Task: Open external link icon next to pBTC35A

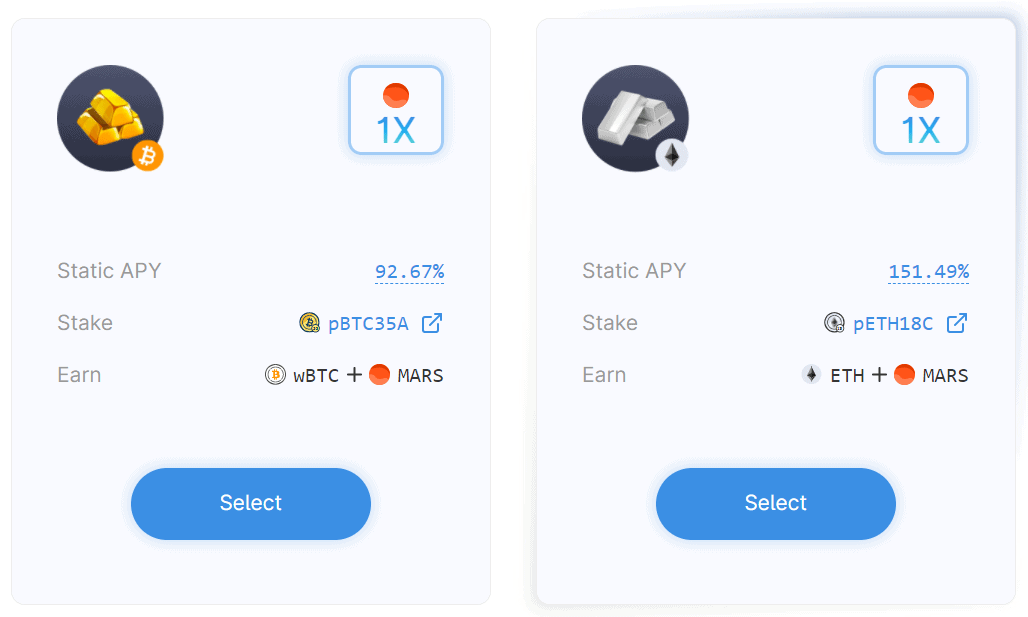Action: pyautogui.click(x=431, y=323)
